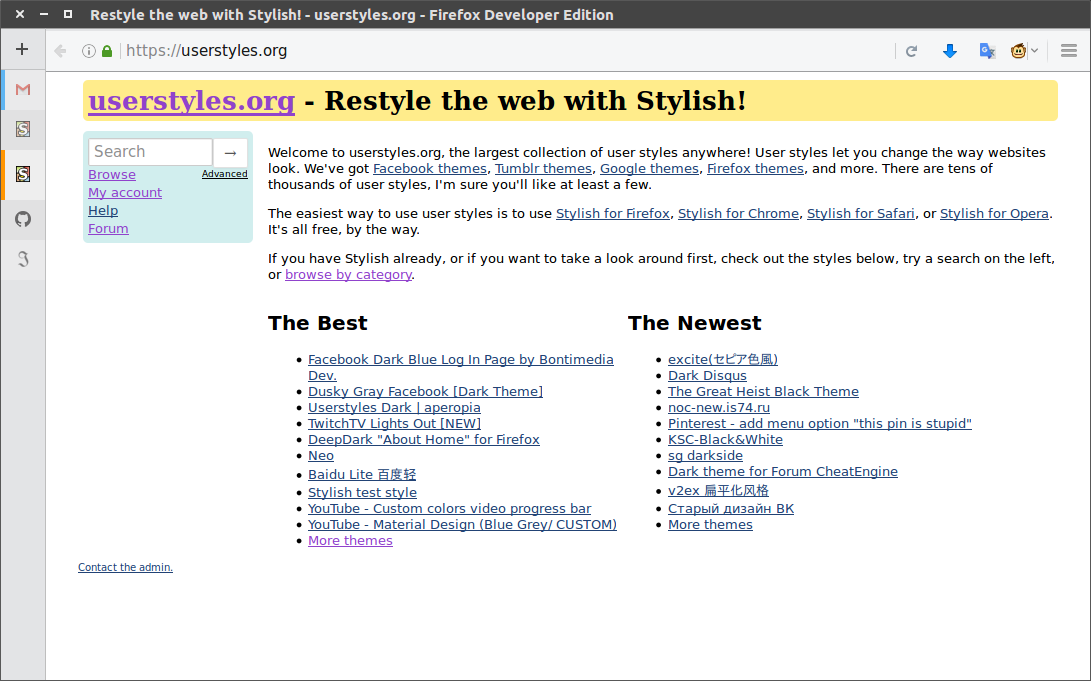
Task: Open Userstyles Dark | aperopia style
Action: pyautogui.click(x=394, y=408)
